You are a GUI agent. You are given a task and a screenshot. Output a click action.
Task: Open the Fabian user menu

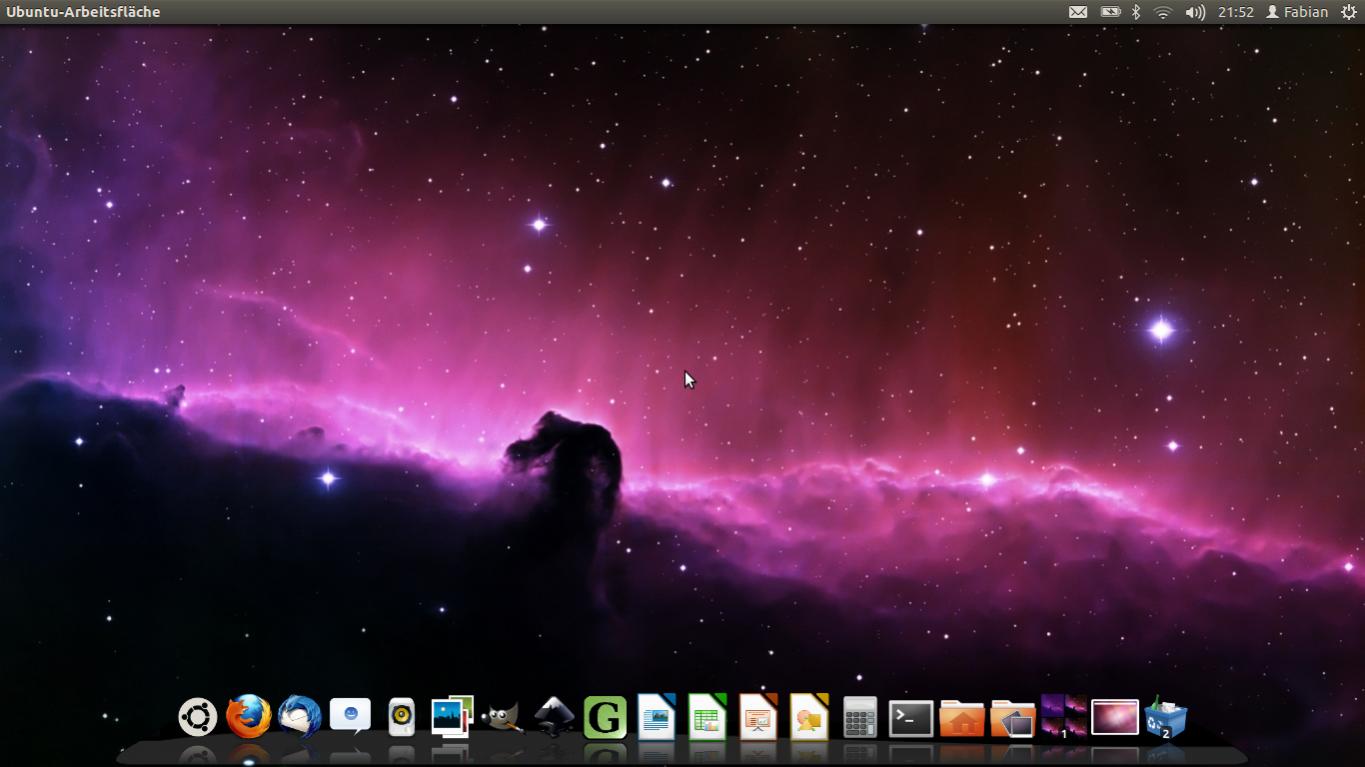click(1297, 12)
